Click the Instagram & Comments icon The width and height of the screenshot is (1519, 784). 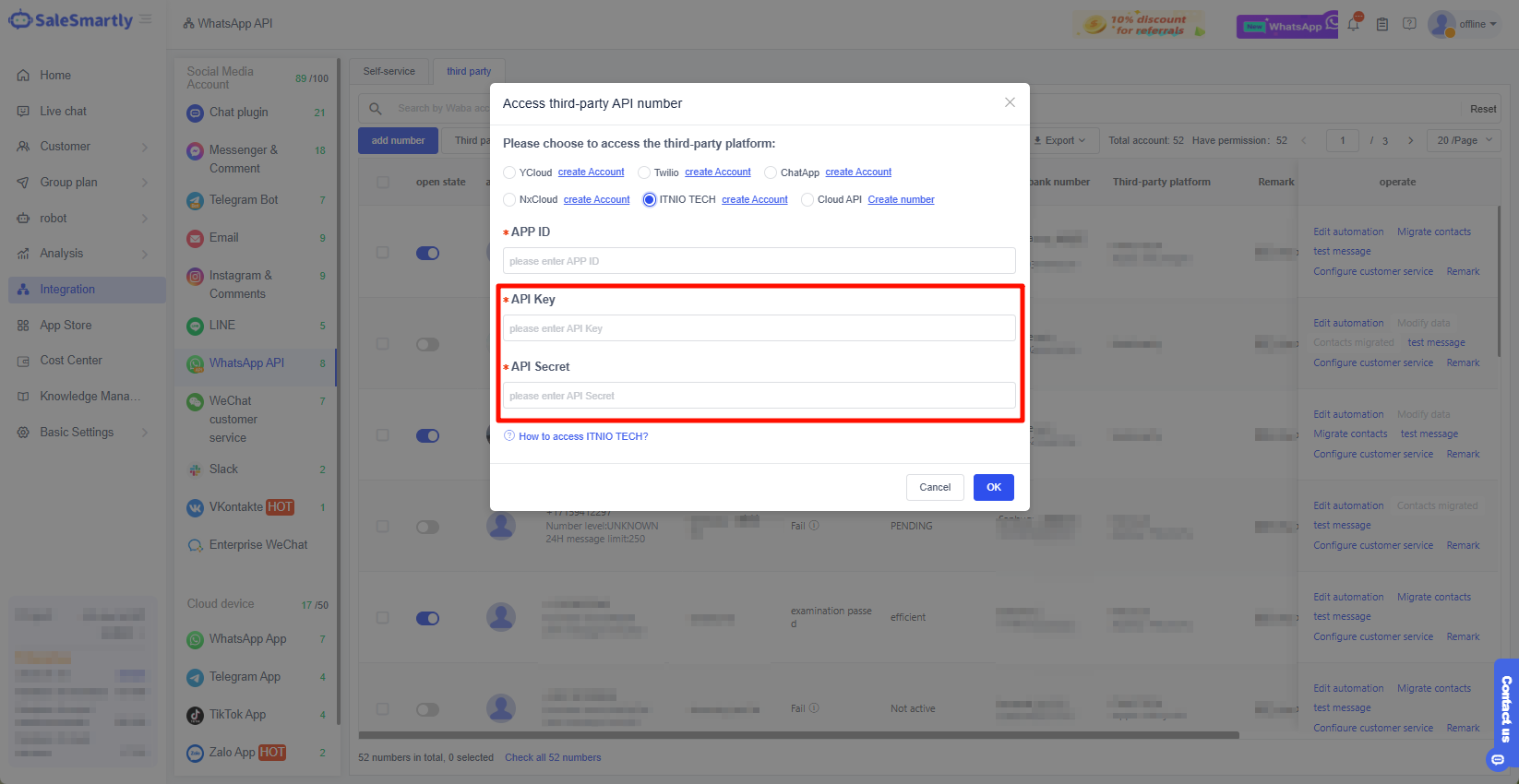195,276
